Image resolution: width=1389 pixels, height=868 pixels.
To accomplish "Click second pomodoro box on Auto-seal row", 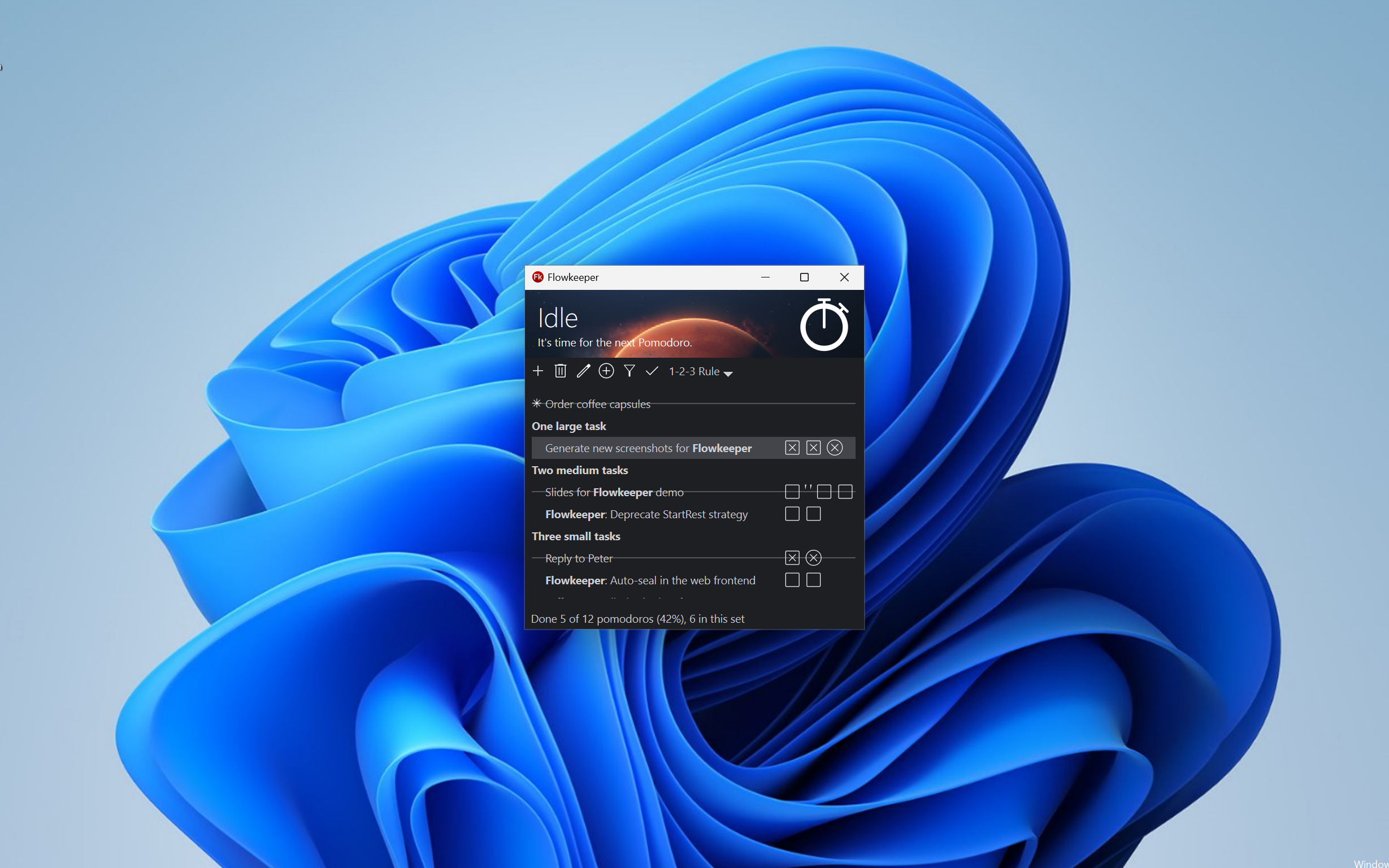I will pos(813,580).
